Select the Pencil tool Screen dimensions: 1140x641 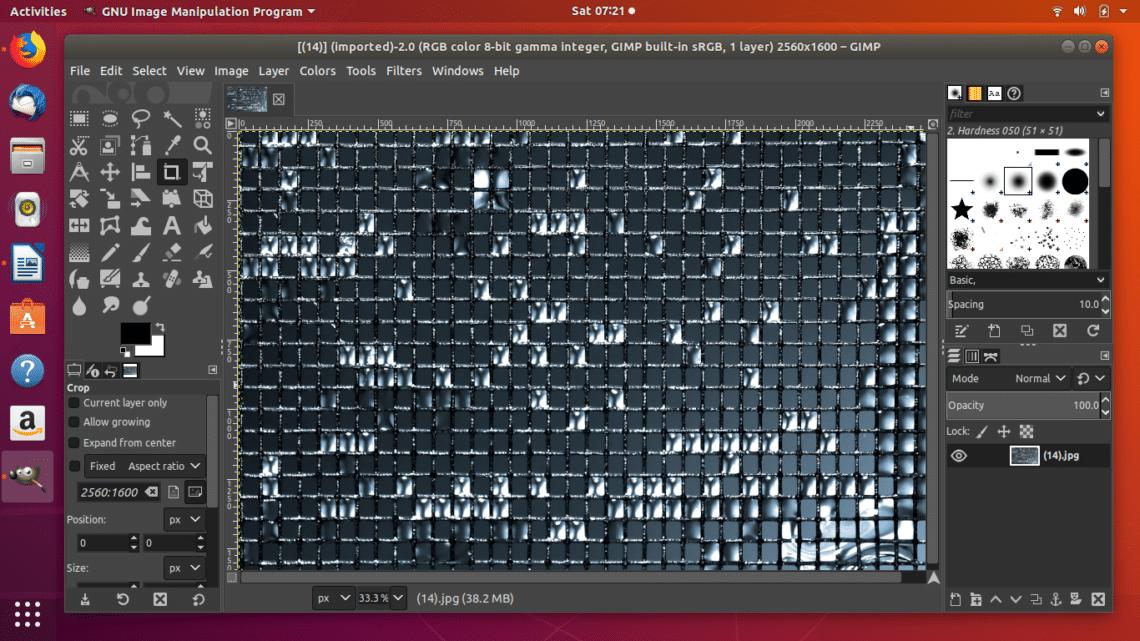click(x=110, y=252)
